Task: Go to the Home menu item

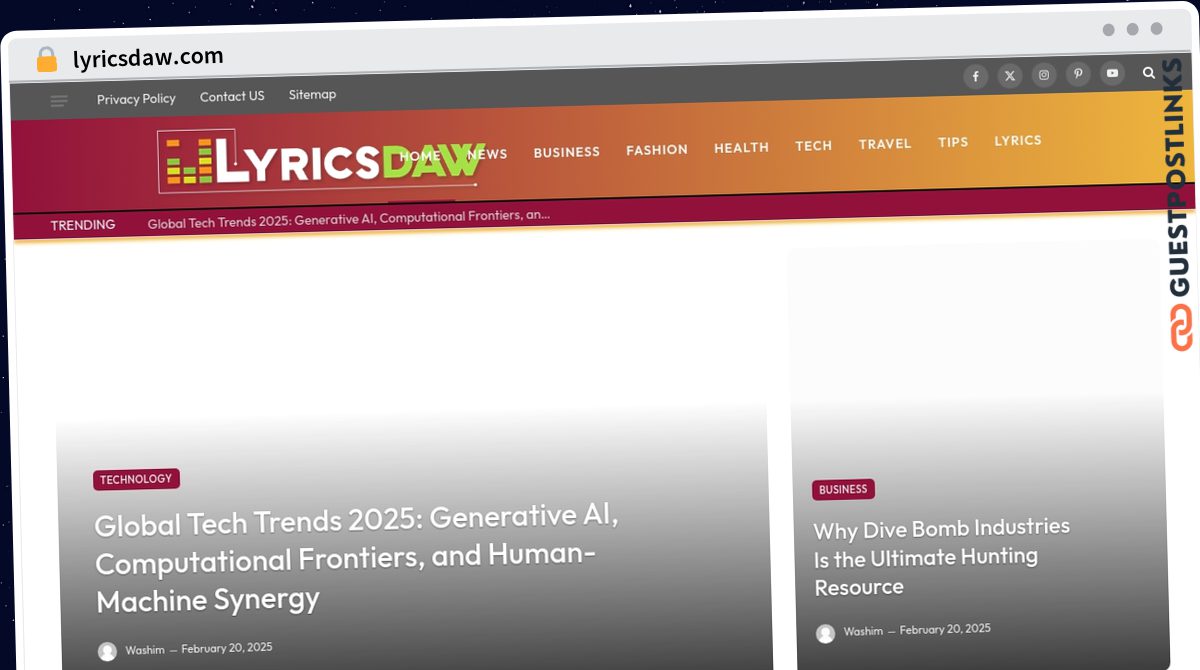Action: 420,156
